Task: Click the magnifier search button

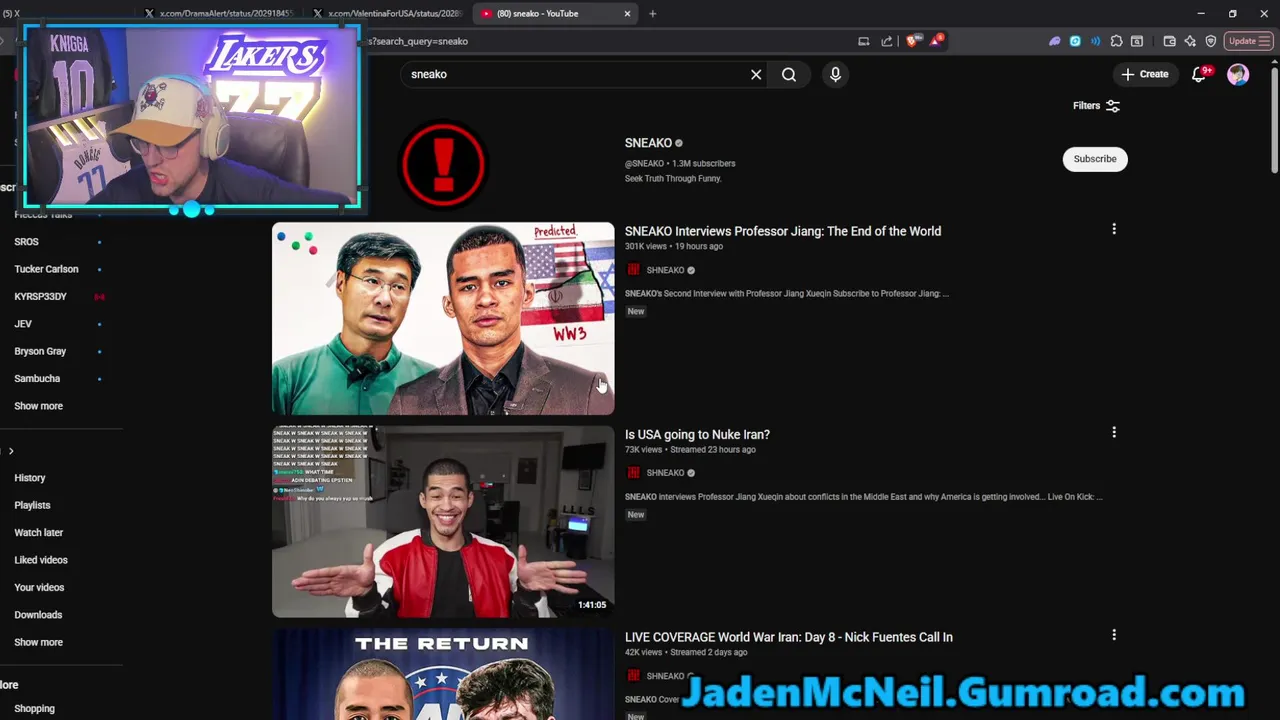Action: (x=789, y=74)
